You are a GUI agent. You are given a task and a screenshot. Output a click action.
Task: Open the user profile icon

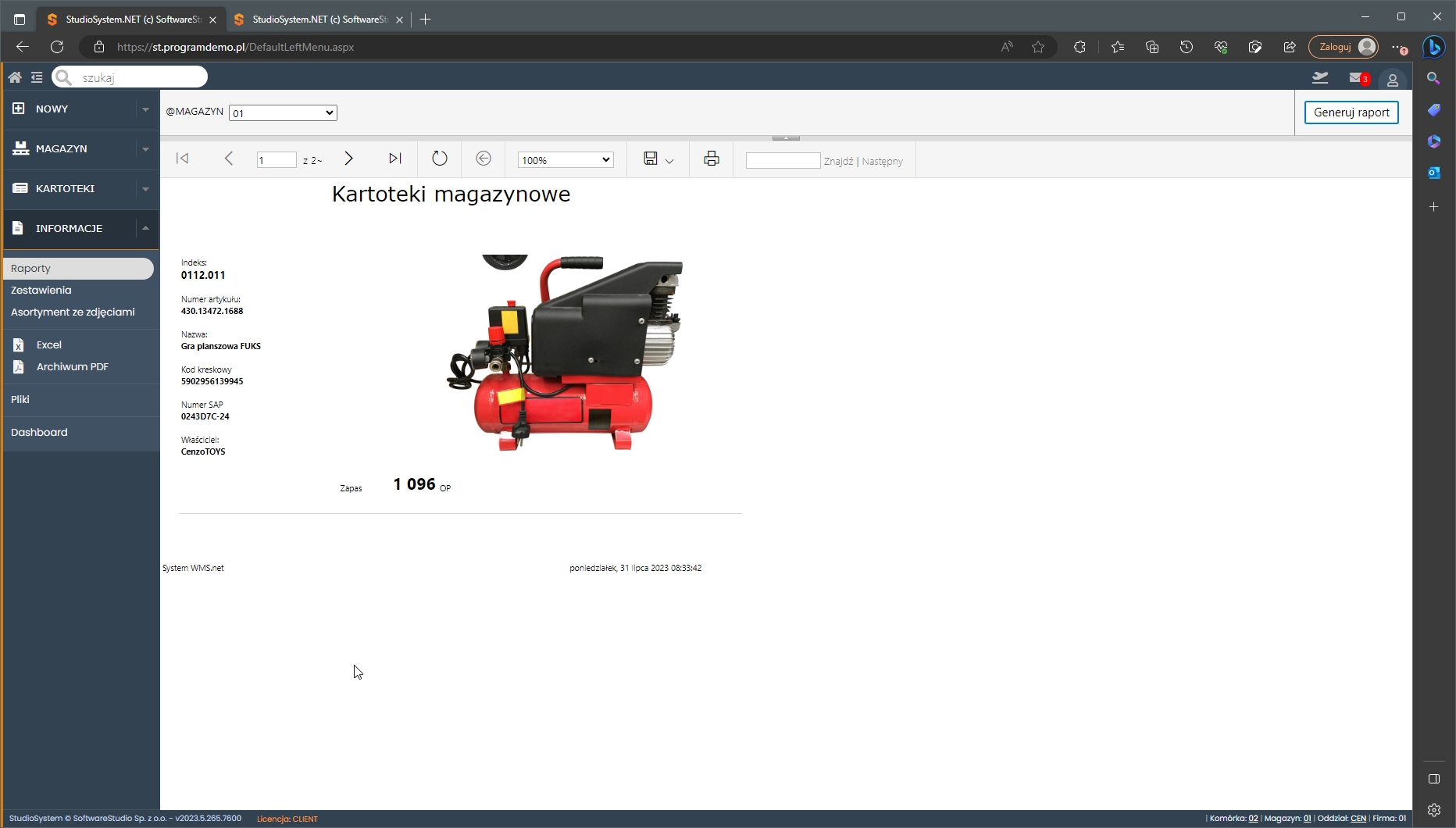click(1392, 80)
